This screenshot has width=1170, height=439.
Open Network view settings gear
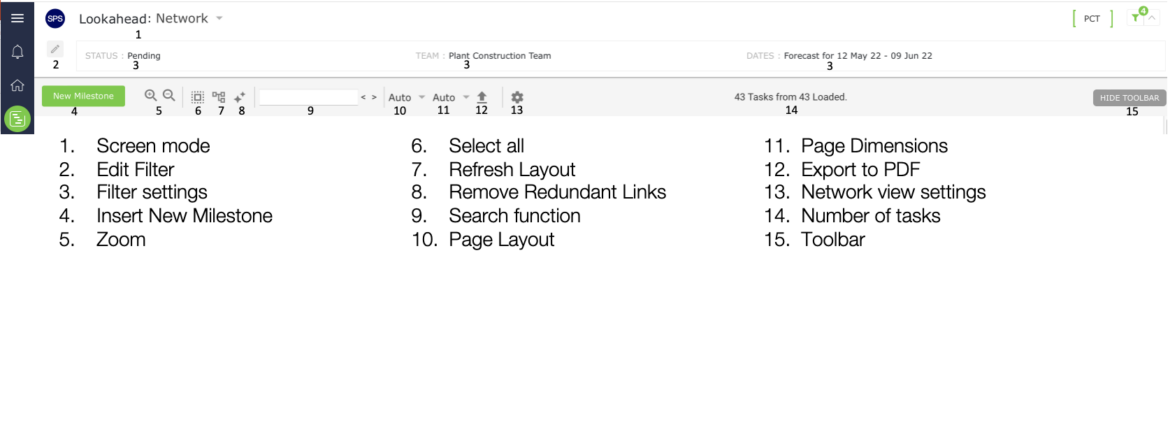coord(517,97)
